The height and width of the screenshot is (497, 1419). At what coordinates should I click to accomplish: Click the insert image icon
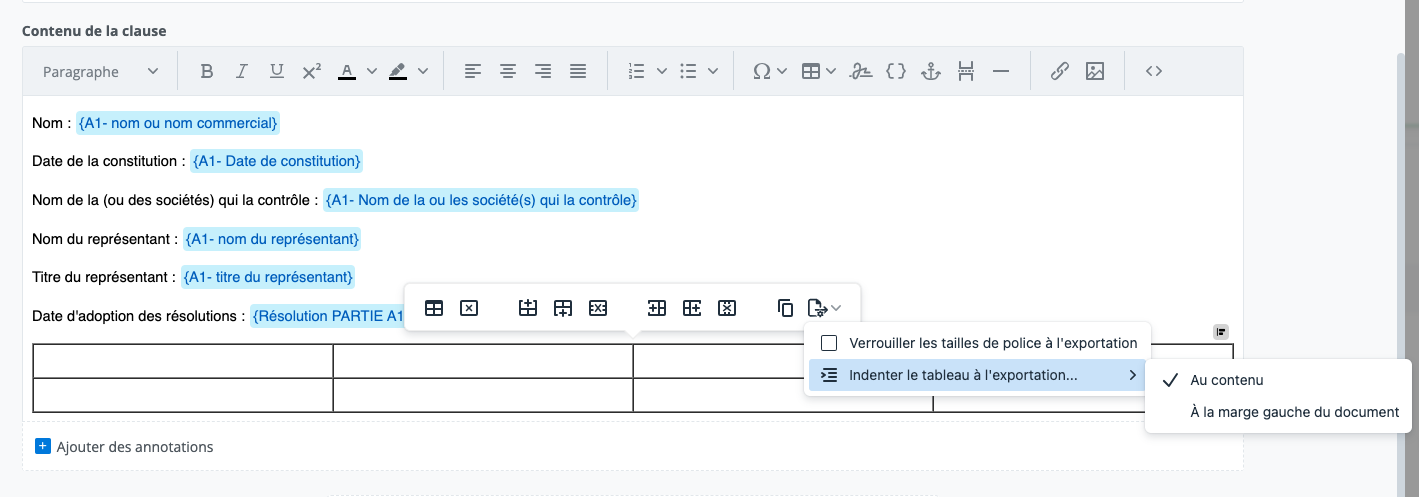pos(1095,71)
